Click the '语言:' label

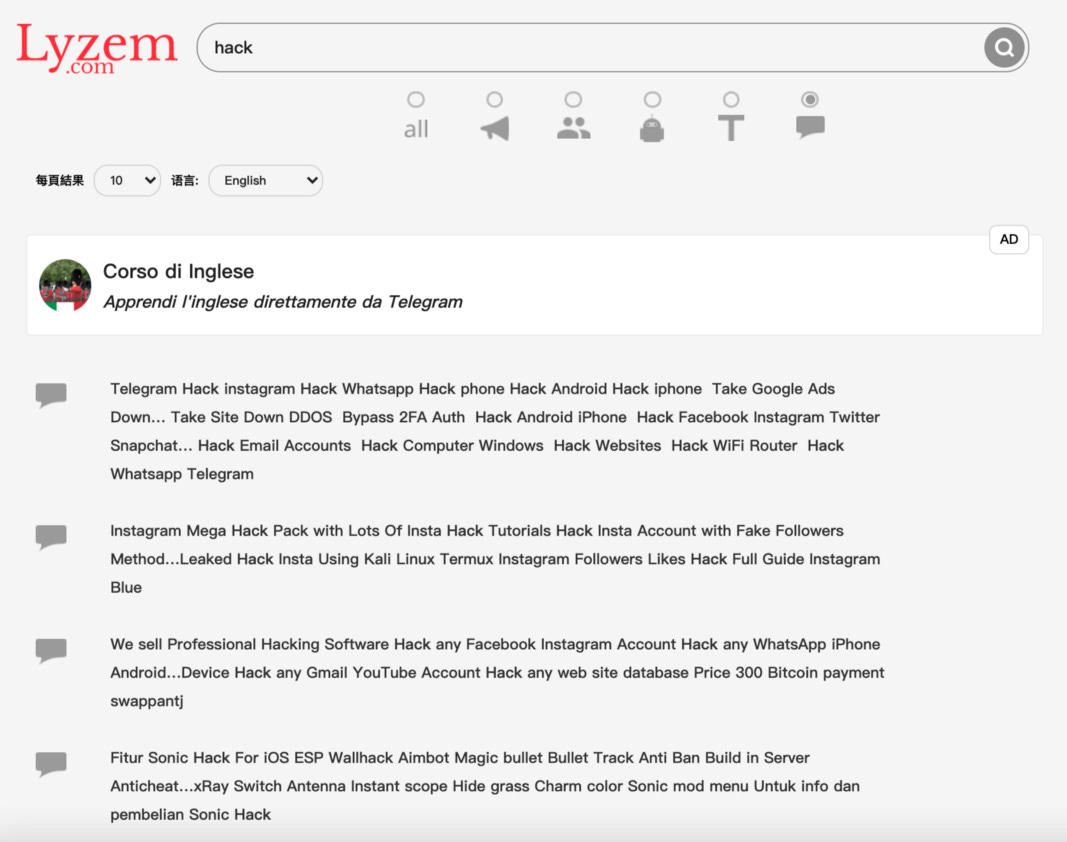[184, 180]
